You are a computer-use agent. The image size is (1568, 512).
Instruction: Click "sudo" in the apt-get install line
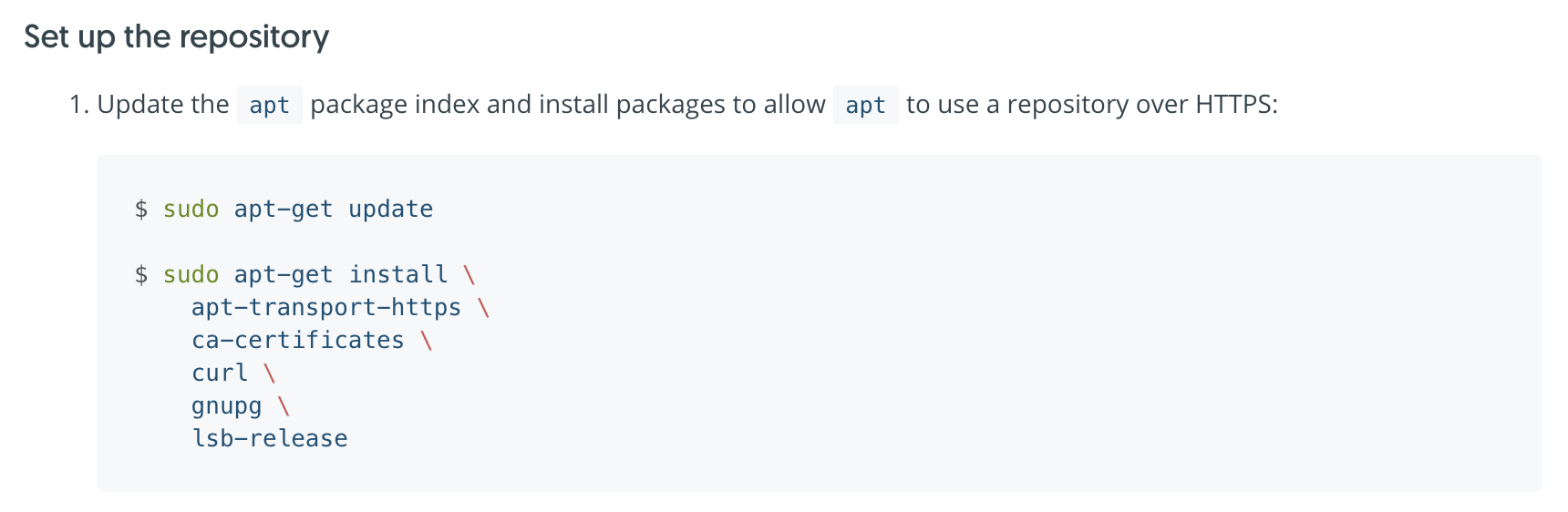click(191, 275)
